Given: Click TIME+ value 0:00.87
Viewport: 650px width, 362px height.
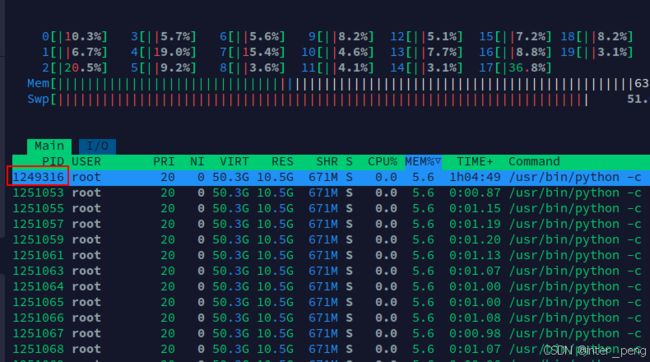Looking at the screenshot, I should pyautogui.click(x=475, y=193).
